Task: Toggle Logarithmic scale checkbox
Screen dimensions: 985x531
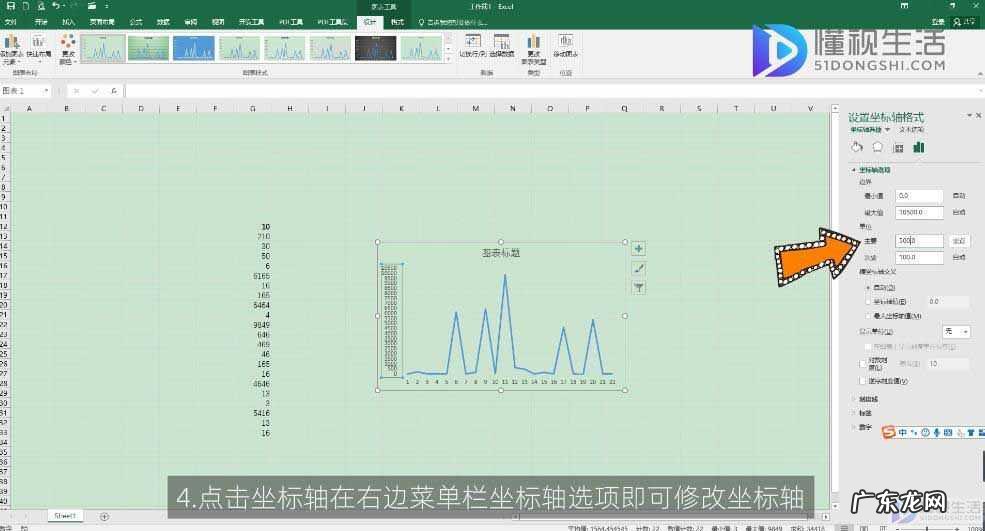Action: point(863,363)
